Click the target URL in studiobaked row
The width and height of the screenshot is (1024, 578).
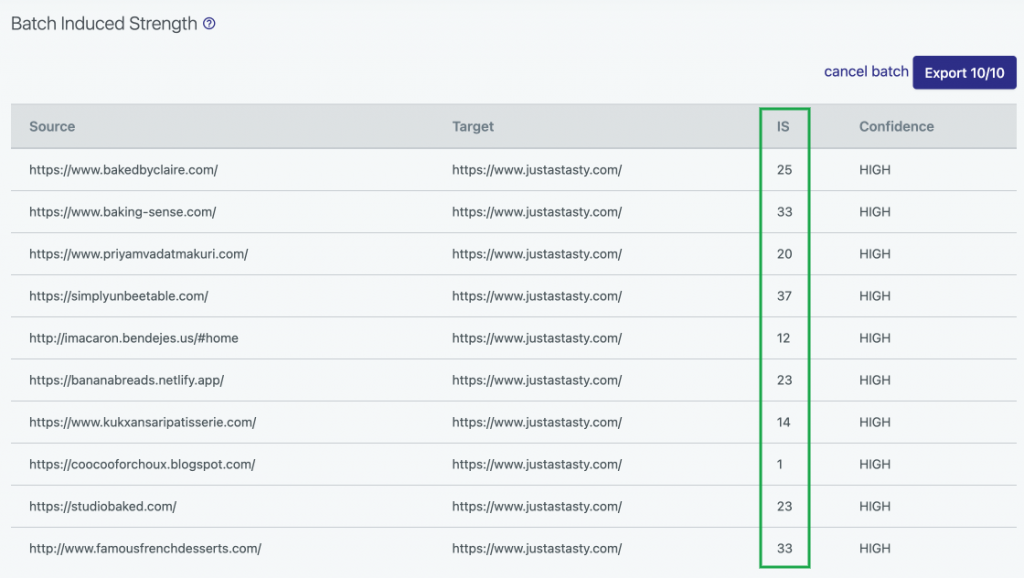pos(537,506)
